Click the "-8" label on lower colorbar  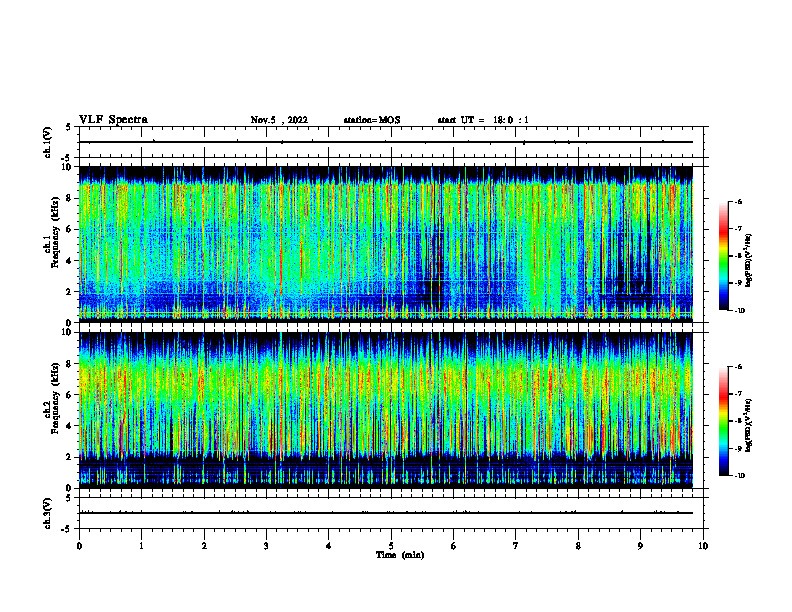pyautogui.click(x=738, y=421)
